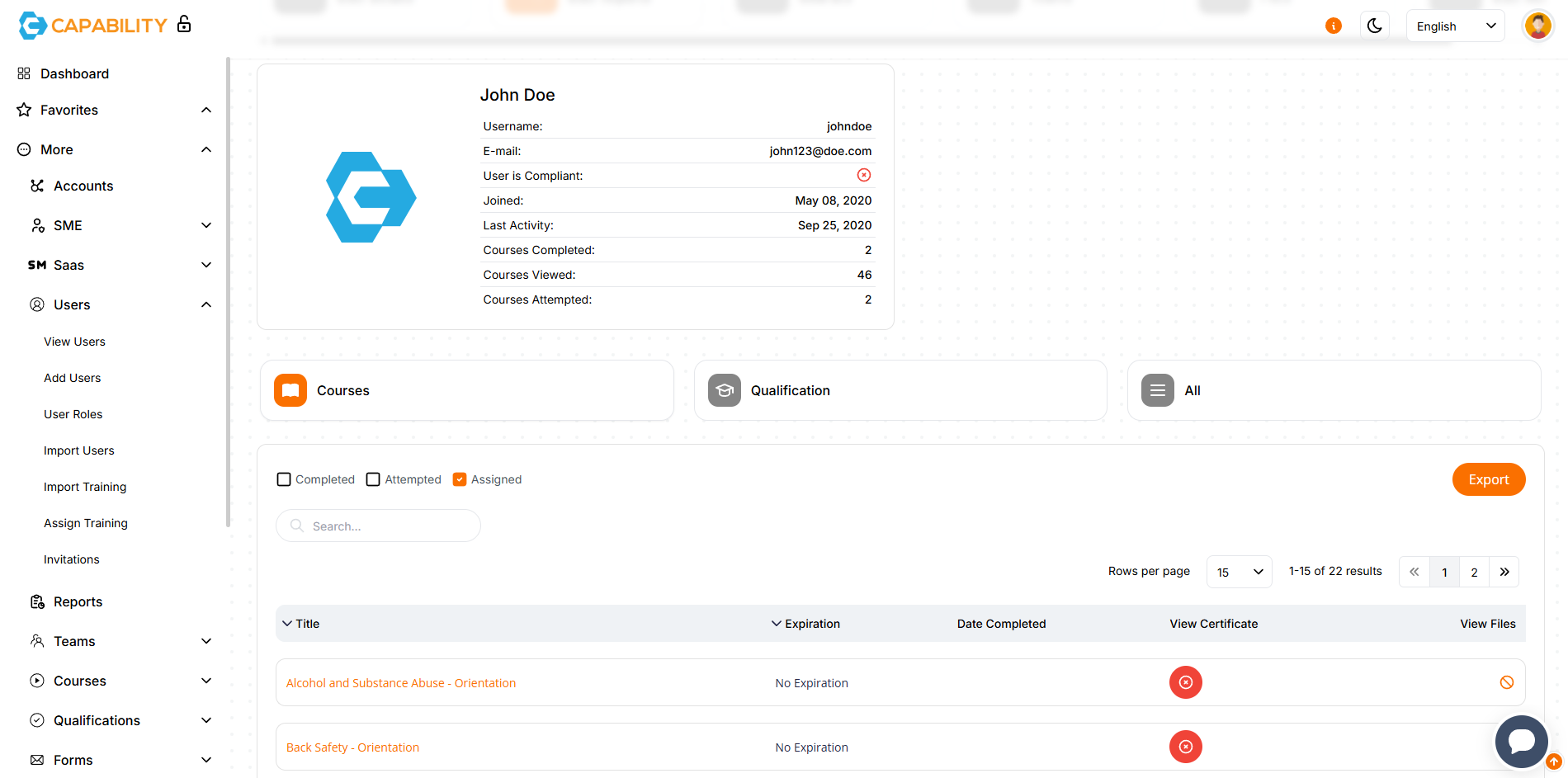Open the chat support bubble
This screenshot has width=1568, height=778.
(1521, 741)
